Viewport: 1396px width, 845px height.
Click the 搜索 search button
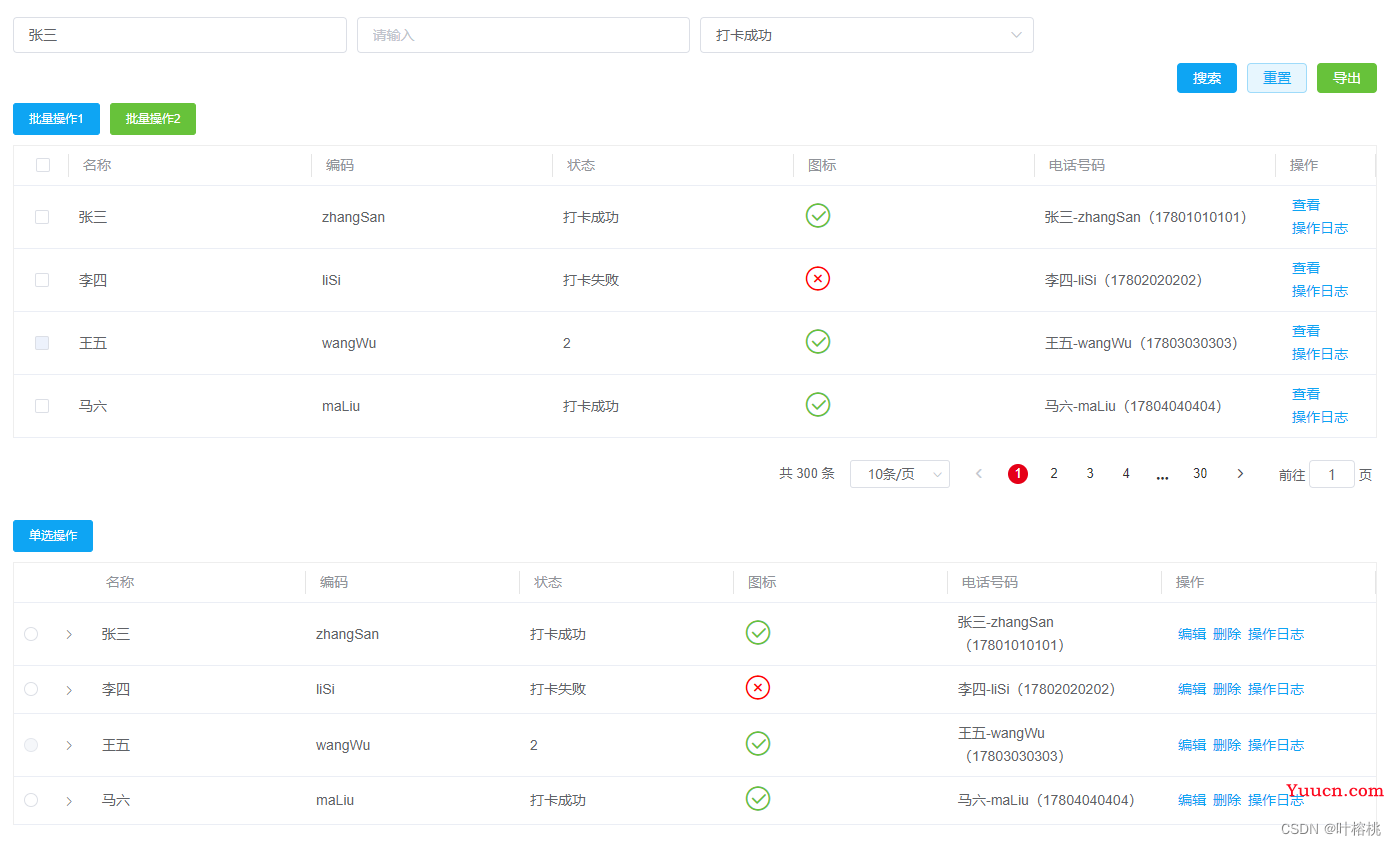pyautogui.click(x=1207, y=78)
